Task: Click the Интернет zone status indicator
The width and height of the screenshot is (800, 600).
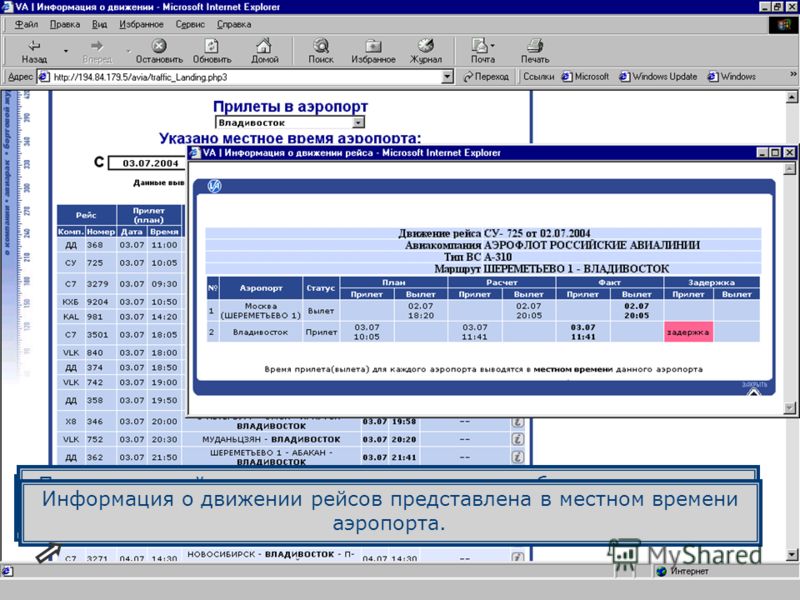Action: click(683, 571)
